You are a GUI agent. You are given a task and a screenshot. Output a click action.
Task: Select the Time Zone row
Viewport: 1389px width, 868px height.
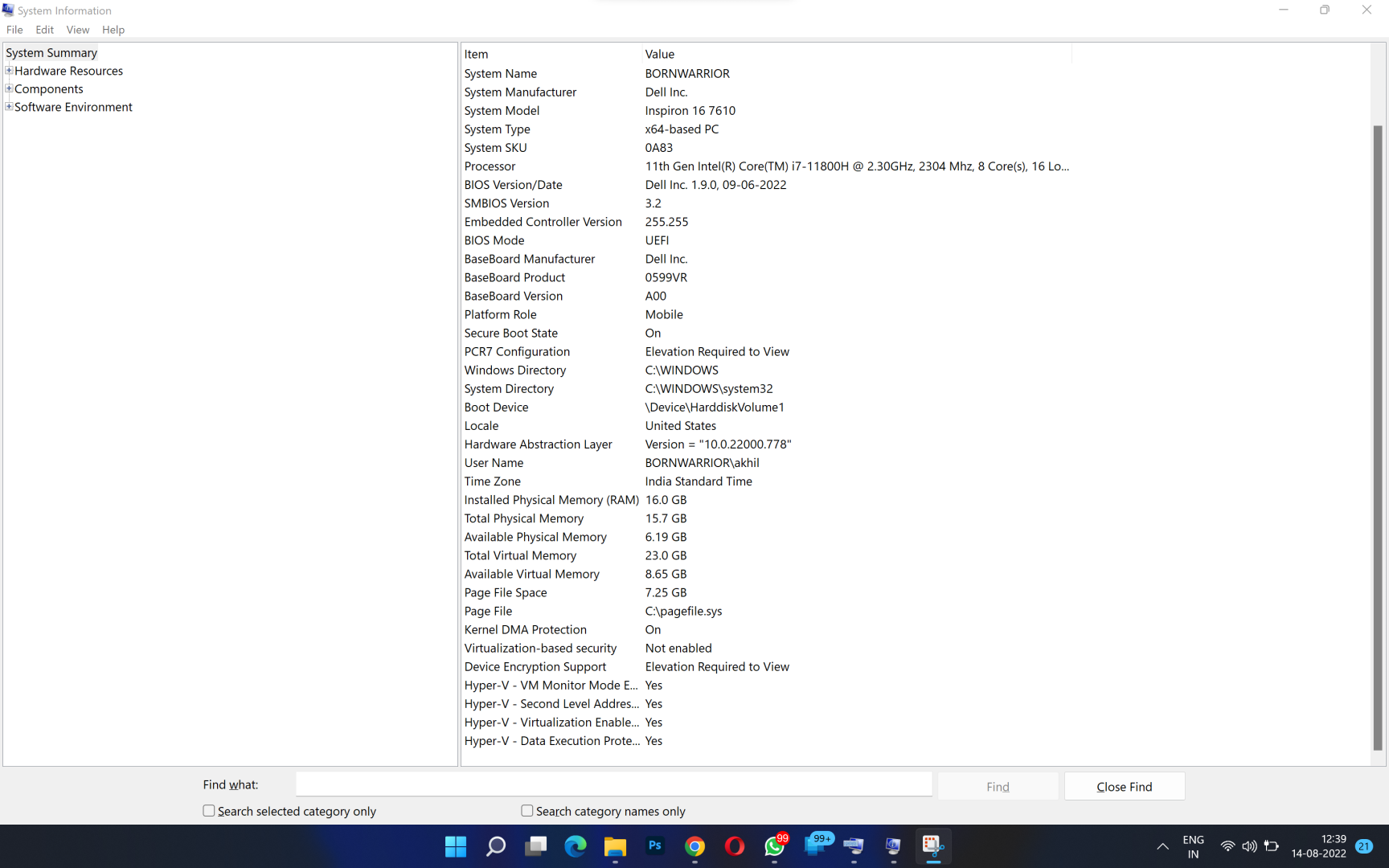click(x=766, y=481)
